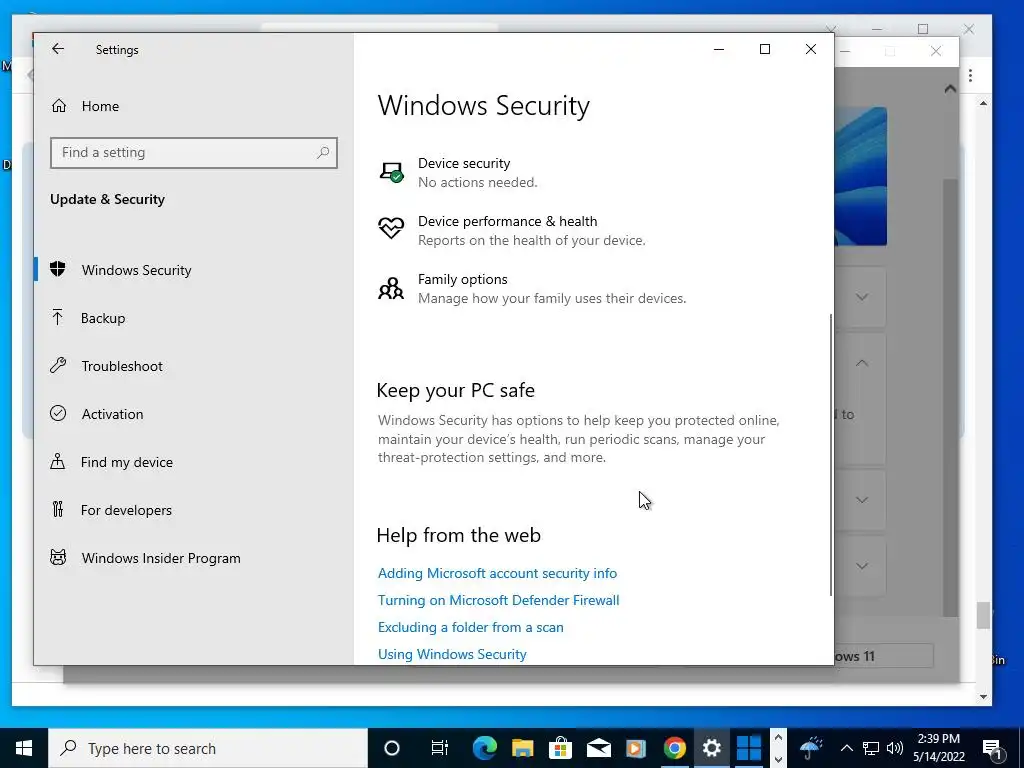Expand the bottom chevron in the background window
This screenshot has height=768, width=1024.
(862, 566)
